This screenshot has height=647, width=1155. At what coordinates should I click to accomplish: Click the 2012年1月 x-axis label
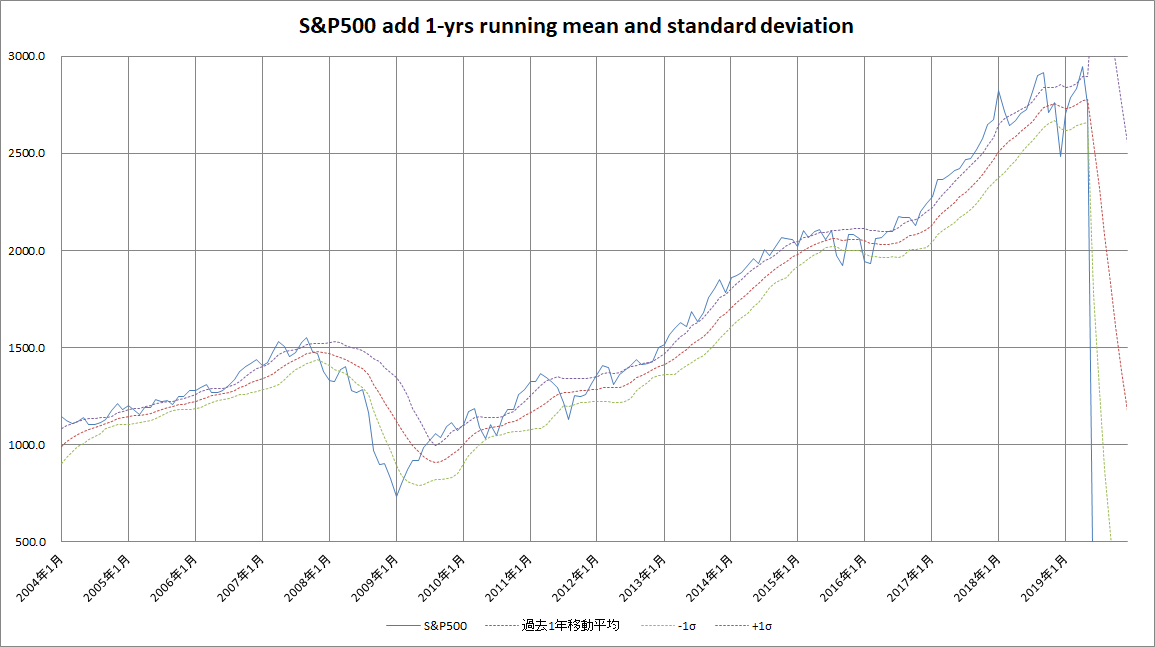[x=577, y=578]
